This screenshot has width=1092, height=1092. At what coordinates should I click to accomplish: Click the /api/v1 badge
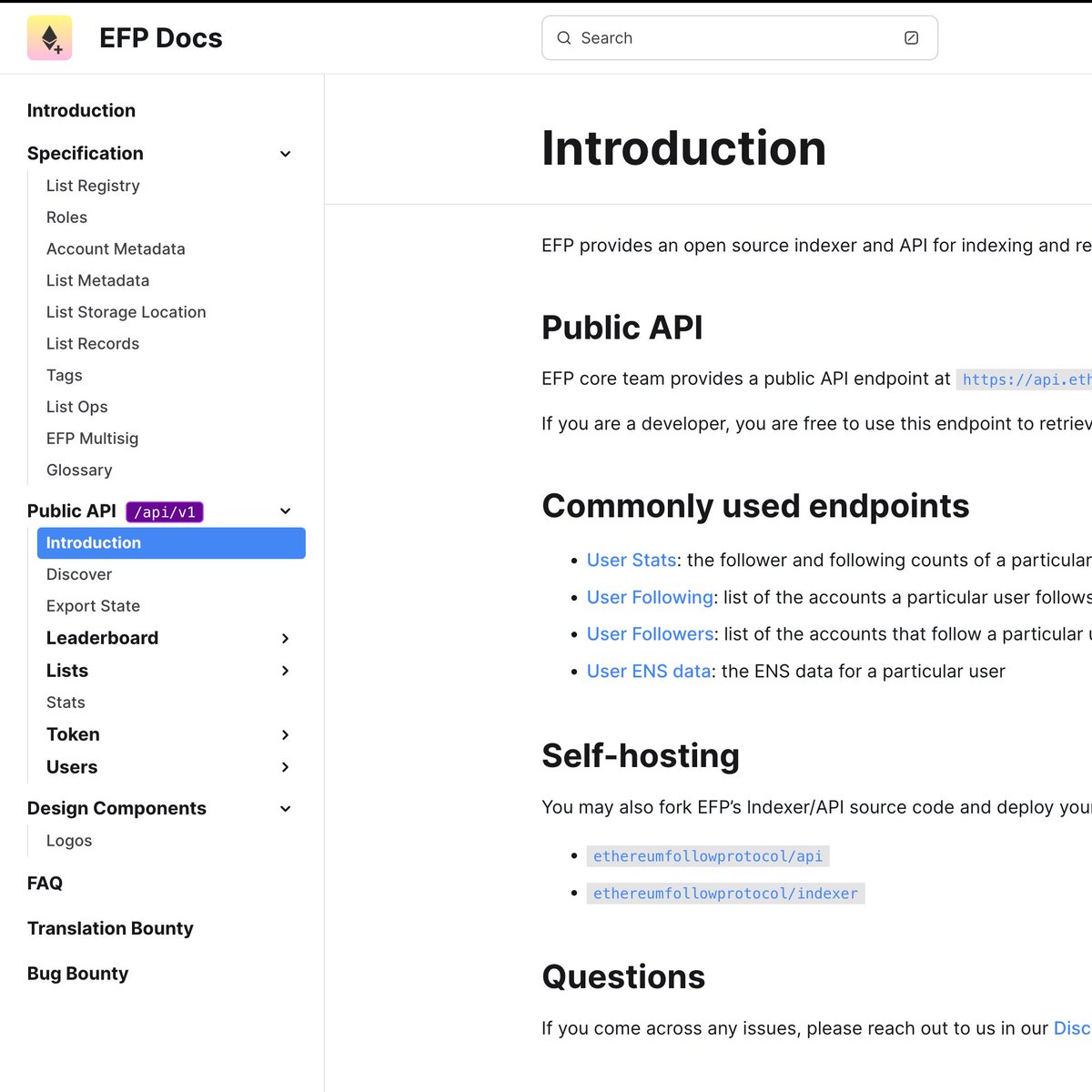point(165,512)
